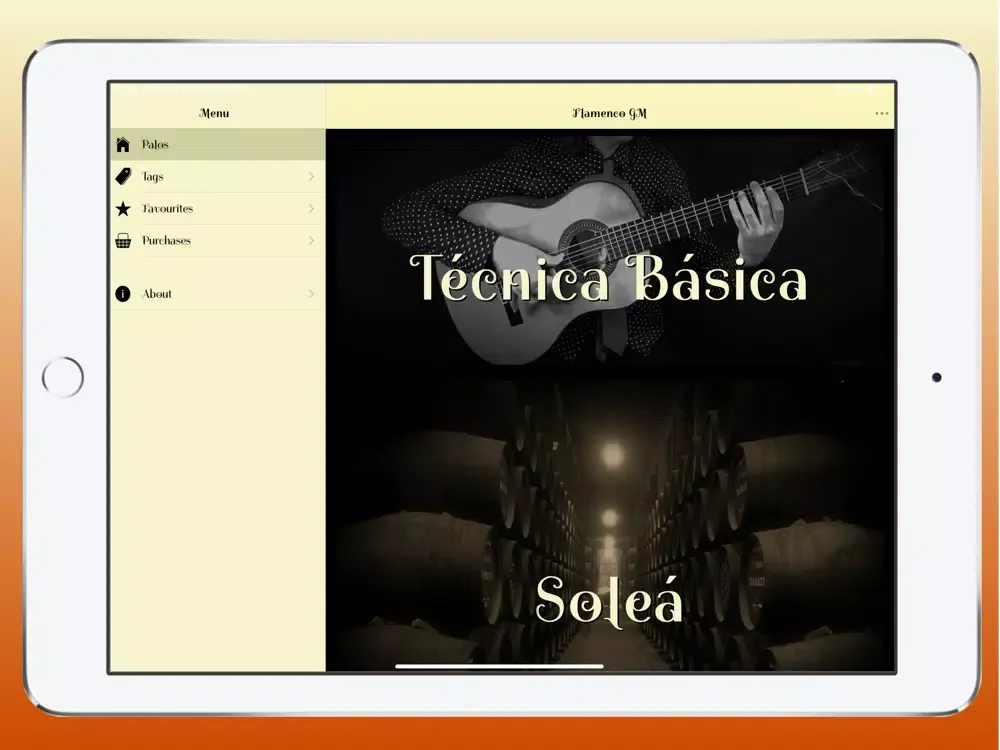1000x750 pixels.
Task: Expand the Purchases row chevron
Action: click(311, 240)
